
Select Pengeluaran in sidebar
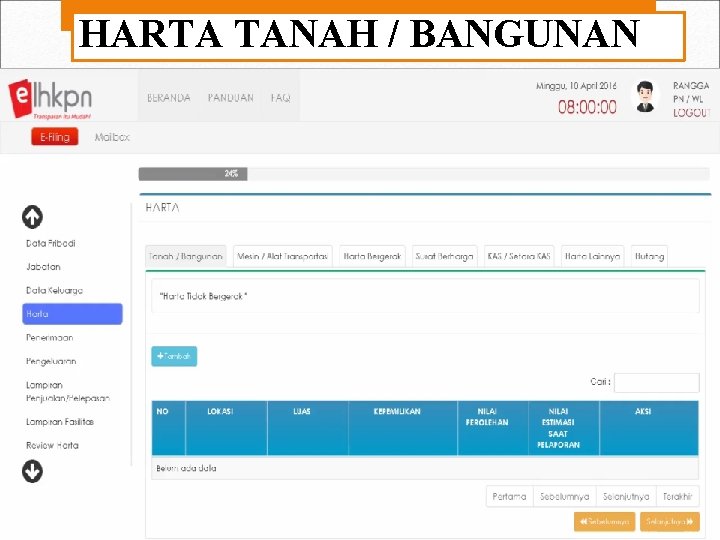[x=51, y=361]
